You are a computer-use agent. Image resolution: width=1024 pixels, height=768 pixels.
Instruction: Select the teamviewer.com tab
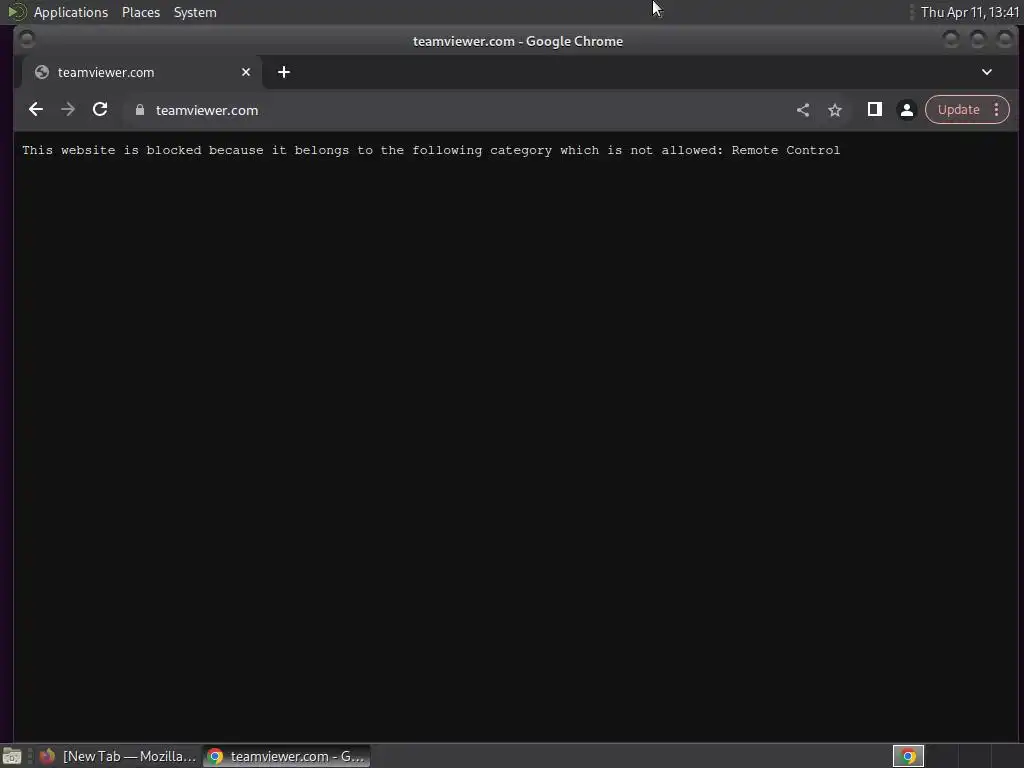coord(142,72)
